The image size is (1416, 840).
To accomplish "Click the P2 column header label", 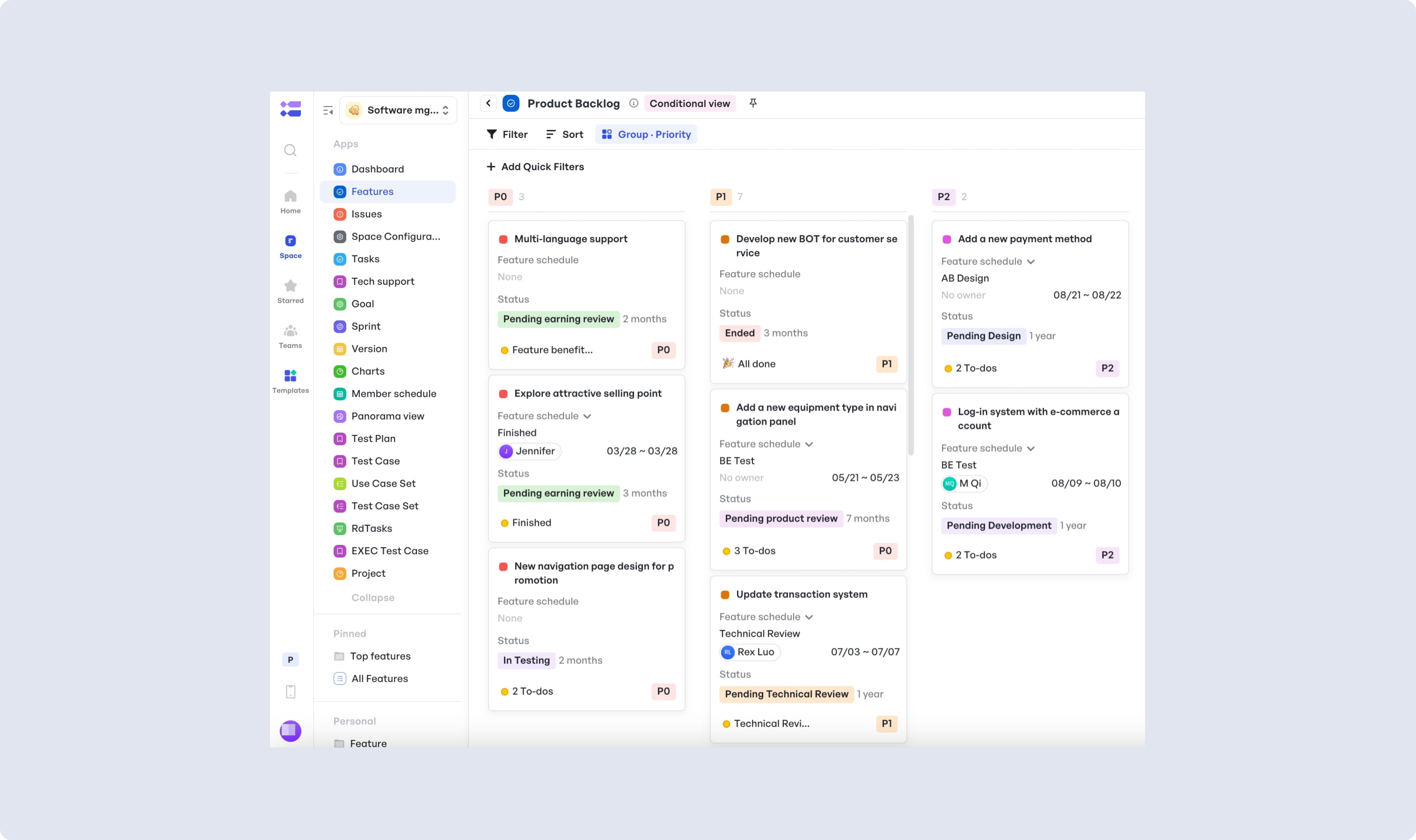I will 943,196.
